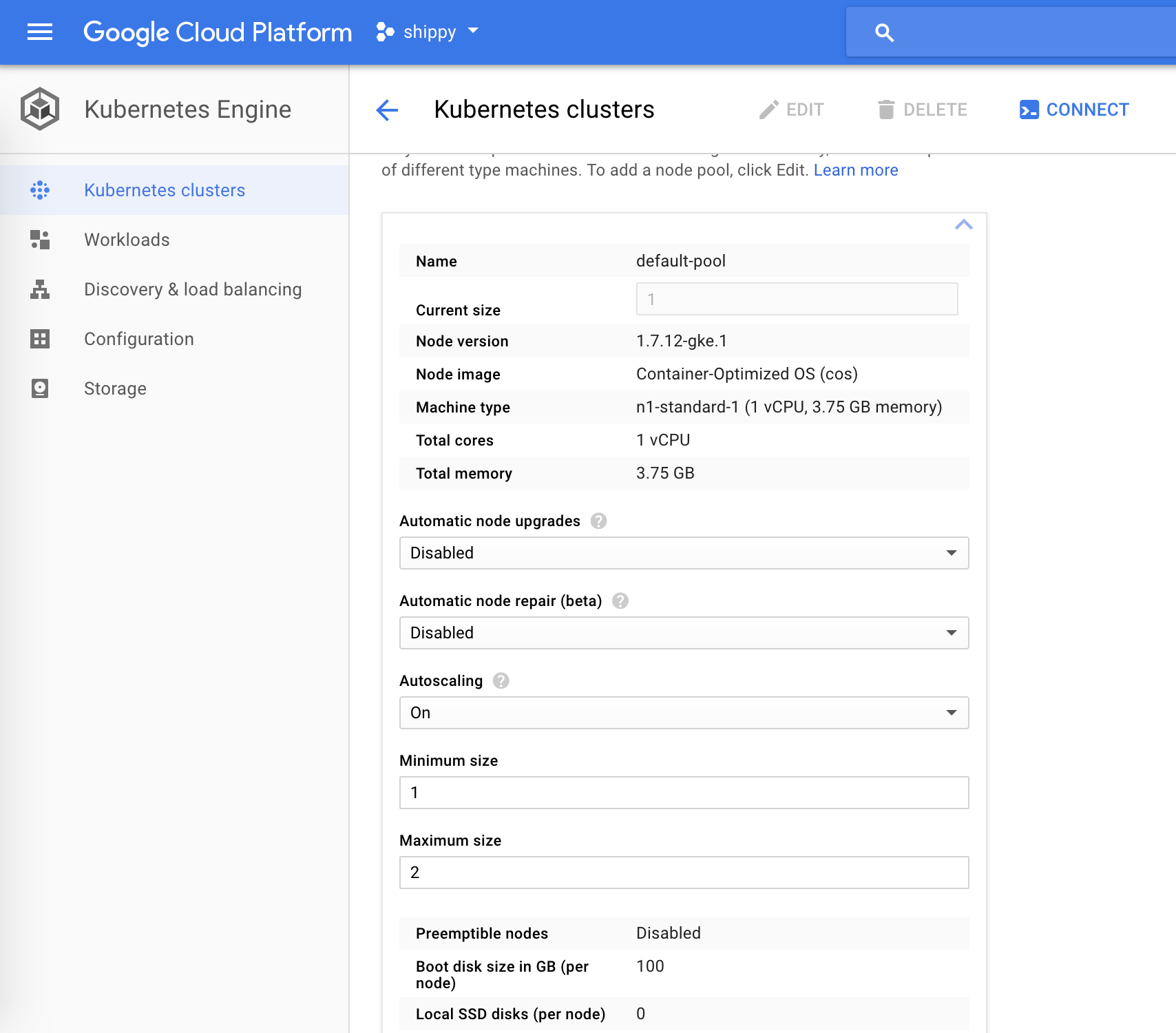Image resolution: width=1176 pixels, height=1033 pixels.
Task: Open the hamburger navigation menu
Action: click(40, 32)
